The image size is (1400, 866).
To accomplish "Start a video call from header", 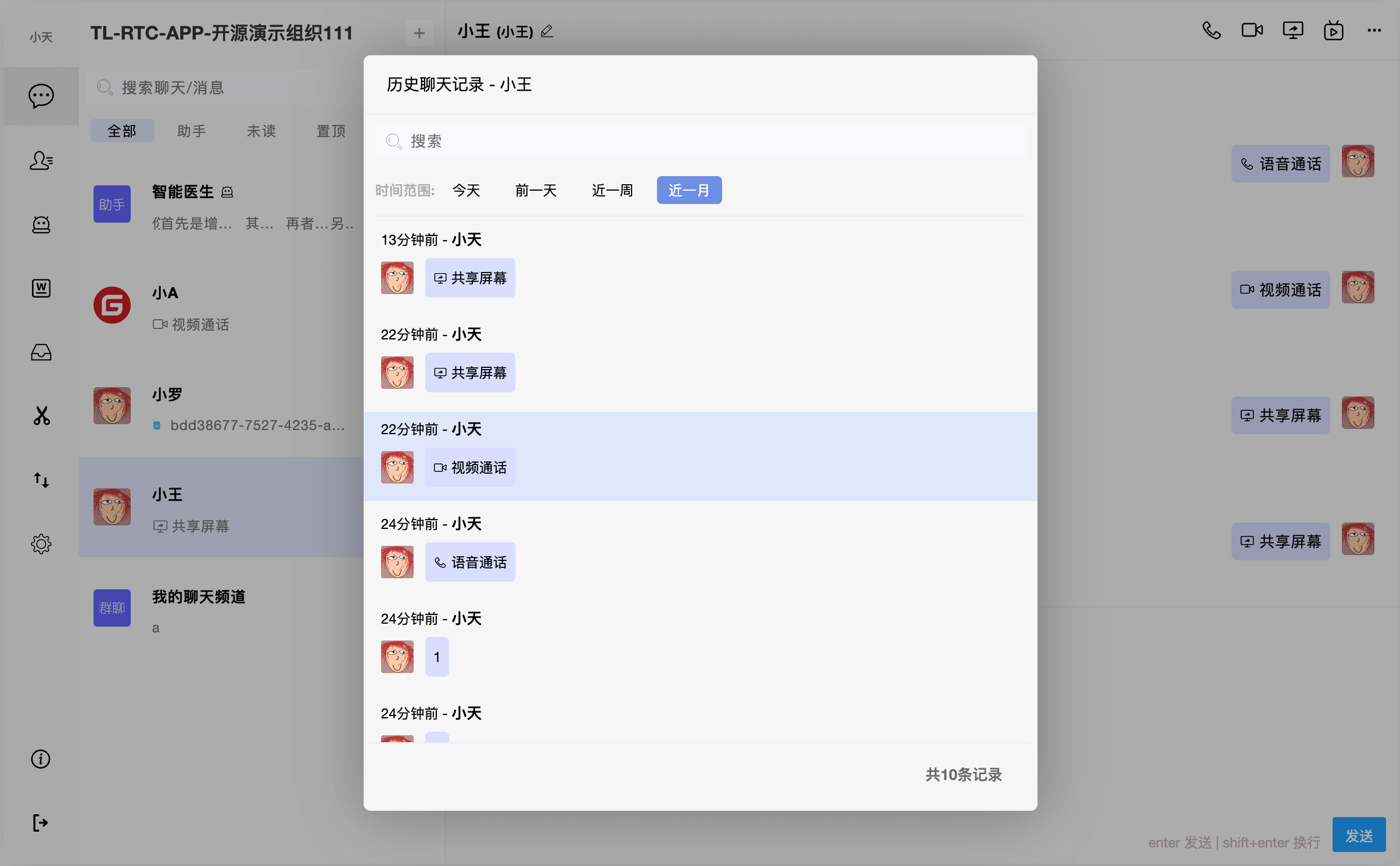I will click(1252, 30).
